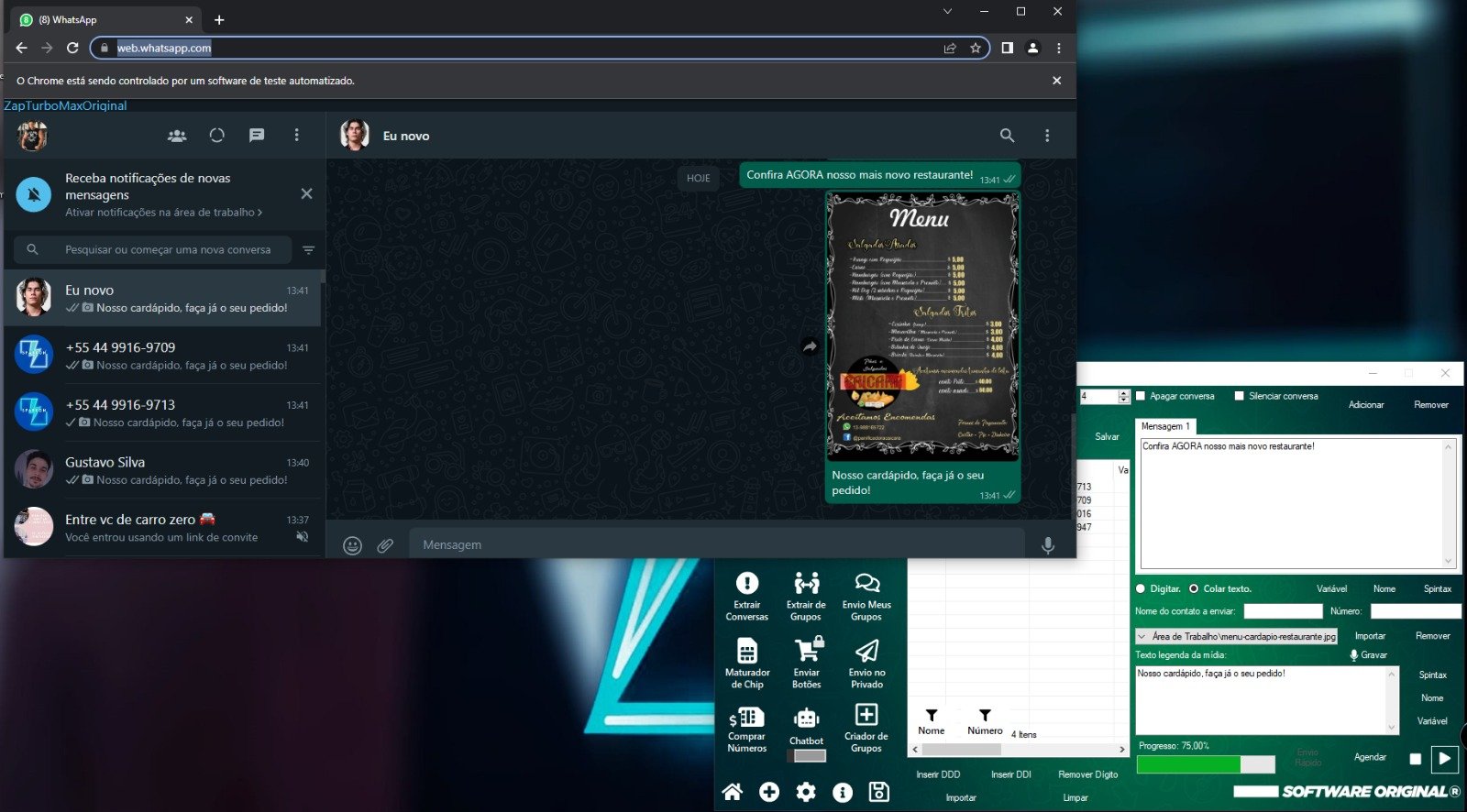1467x812 pixels.
Task: Click the WhatsApp attach paperclip icon
Action: point(385,545)
